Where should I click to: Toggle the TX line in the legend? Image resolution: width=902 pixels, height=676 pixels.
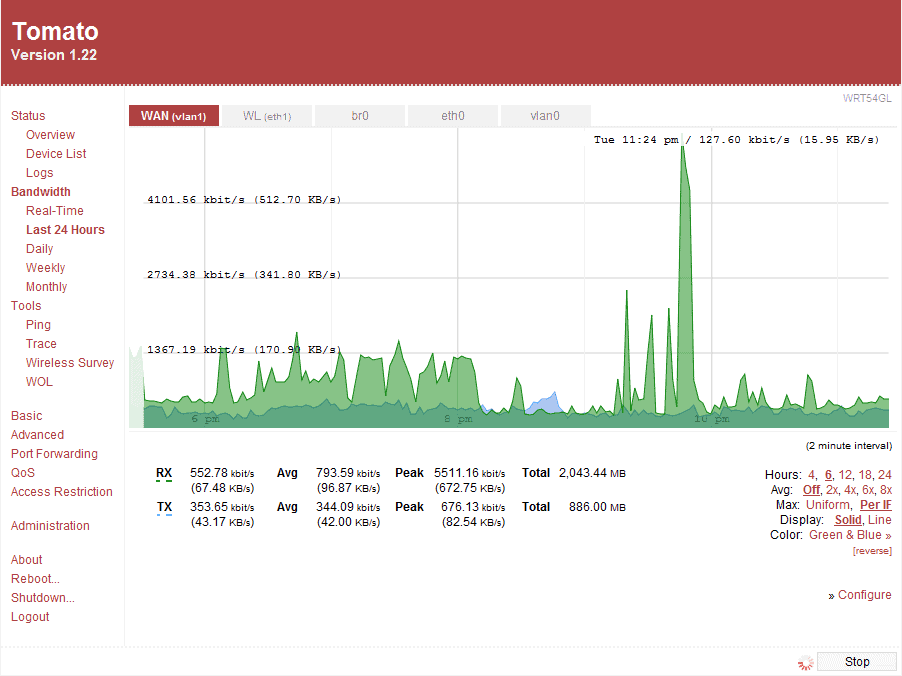tap(164, 507)
